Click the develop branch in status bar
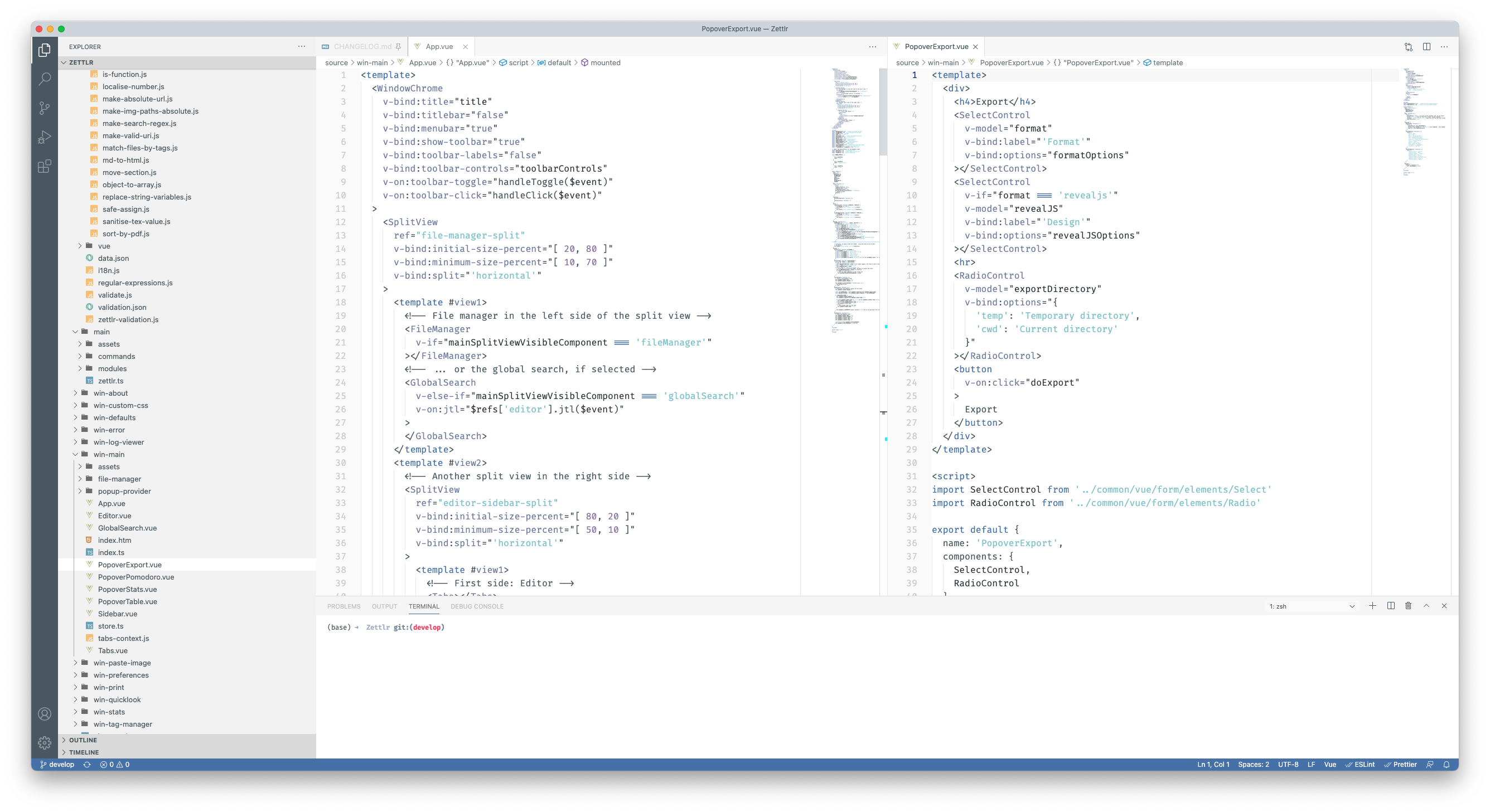The image size is (1490, 812). click(x=57, y=764)
